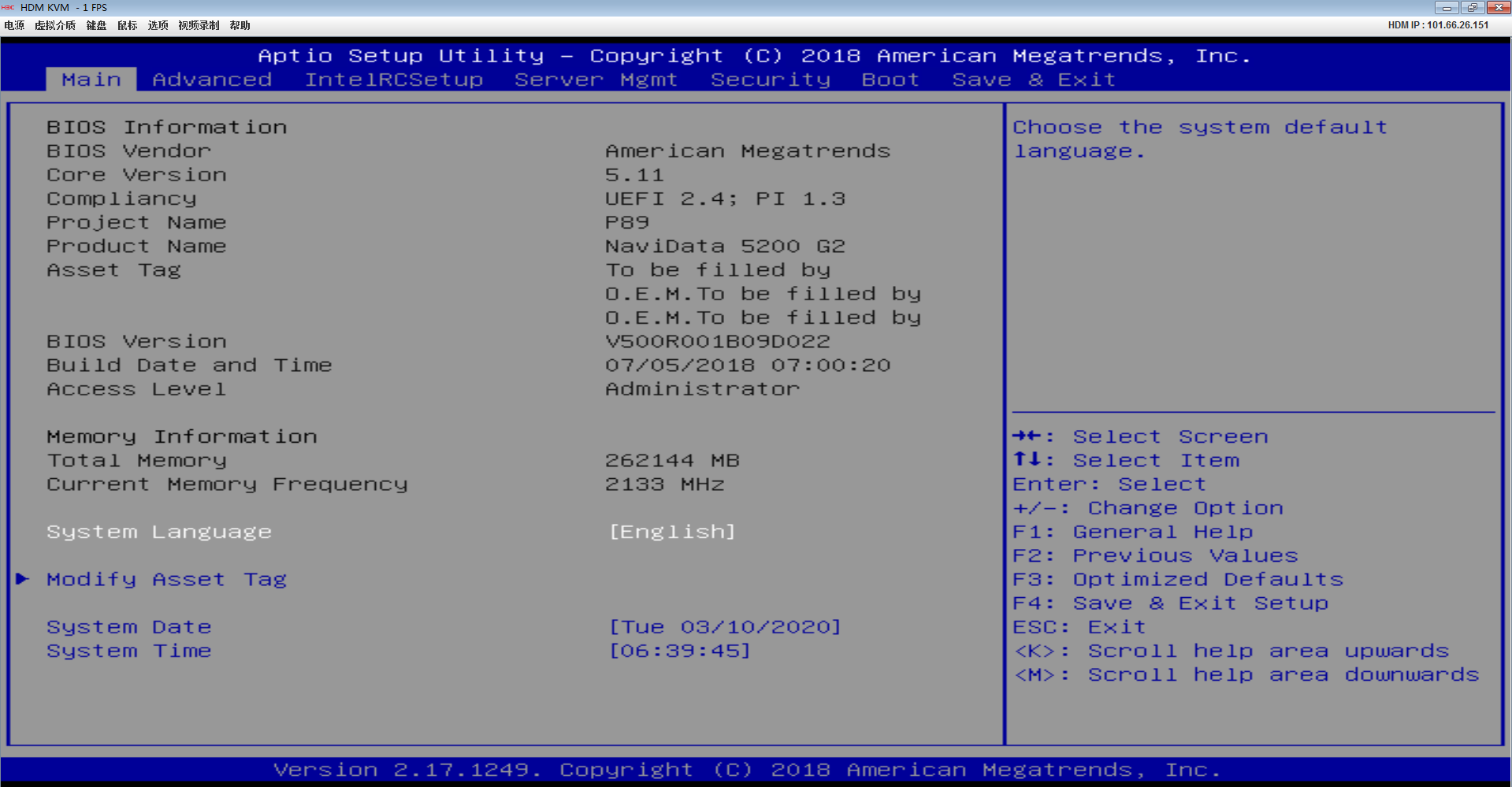The width and height of the screenshot is (1512, 787).
Task: Select the System Date label
Action: pos(128,627)
